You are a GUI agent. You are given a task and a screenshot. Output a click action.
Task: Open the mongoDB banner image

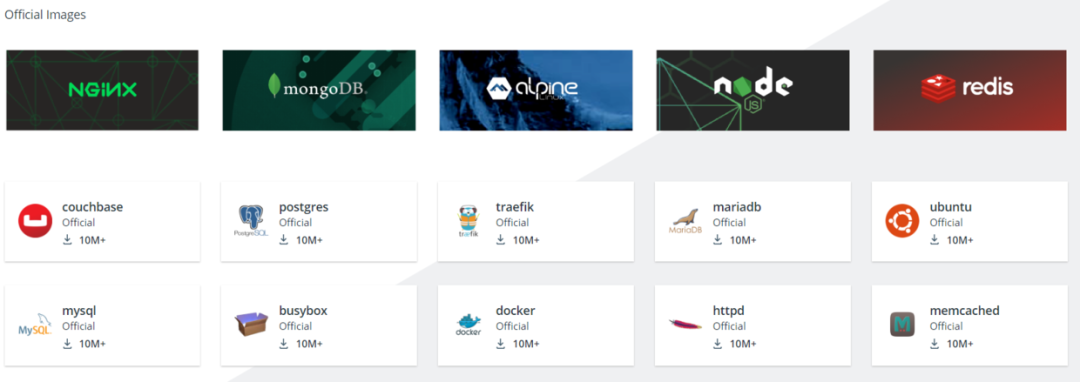[319, 90]
